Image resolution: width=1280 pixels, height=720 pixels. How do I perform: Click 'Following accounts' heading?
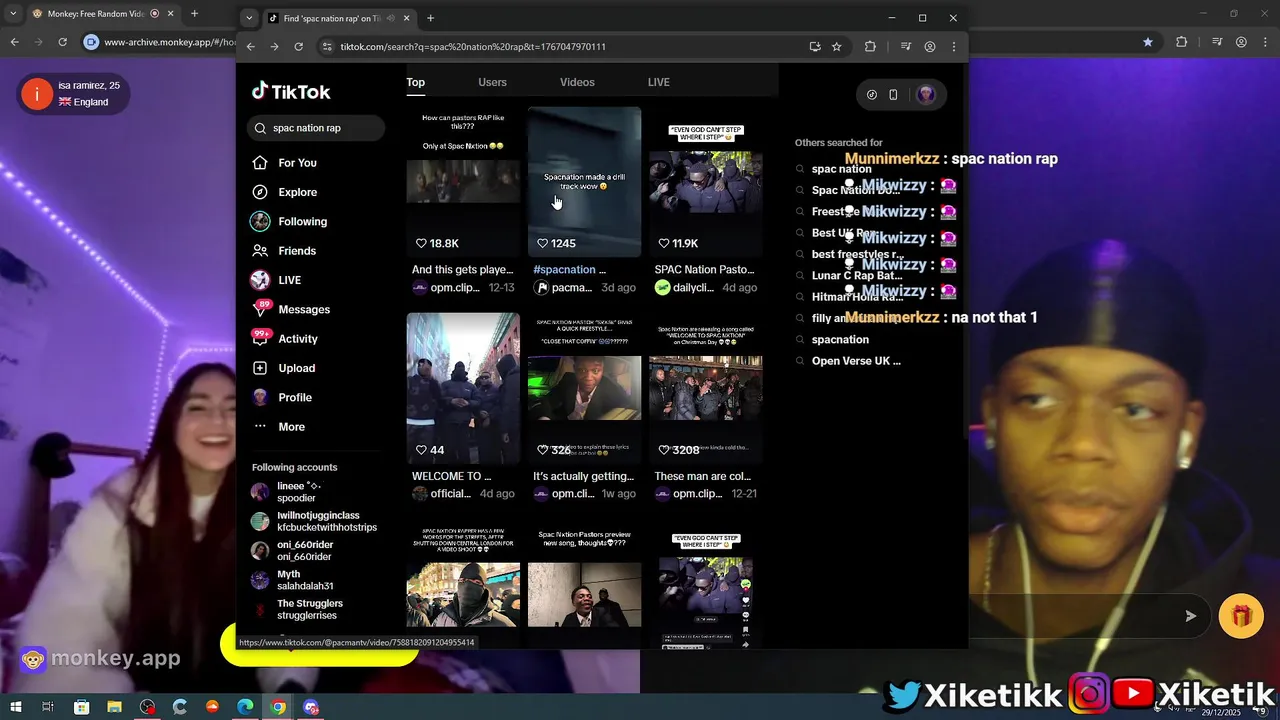click(294, 467)
